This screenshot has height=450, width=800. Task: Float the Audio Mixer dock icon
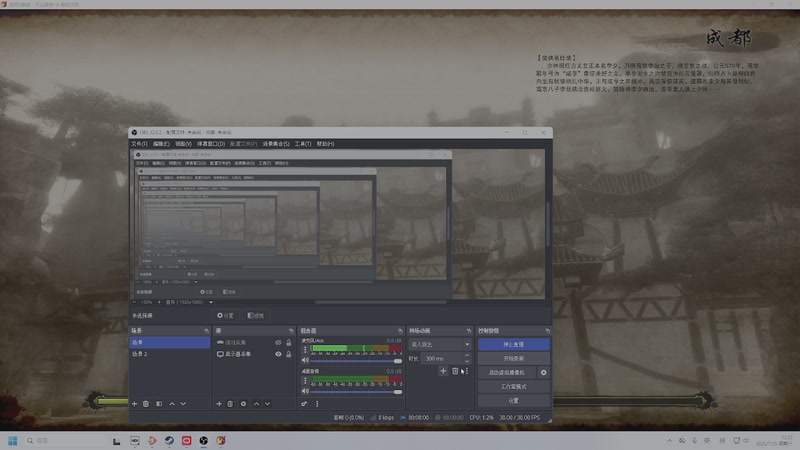click(x=400, y=331)
